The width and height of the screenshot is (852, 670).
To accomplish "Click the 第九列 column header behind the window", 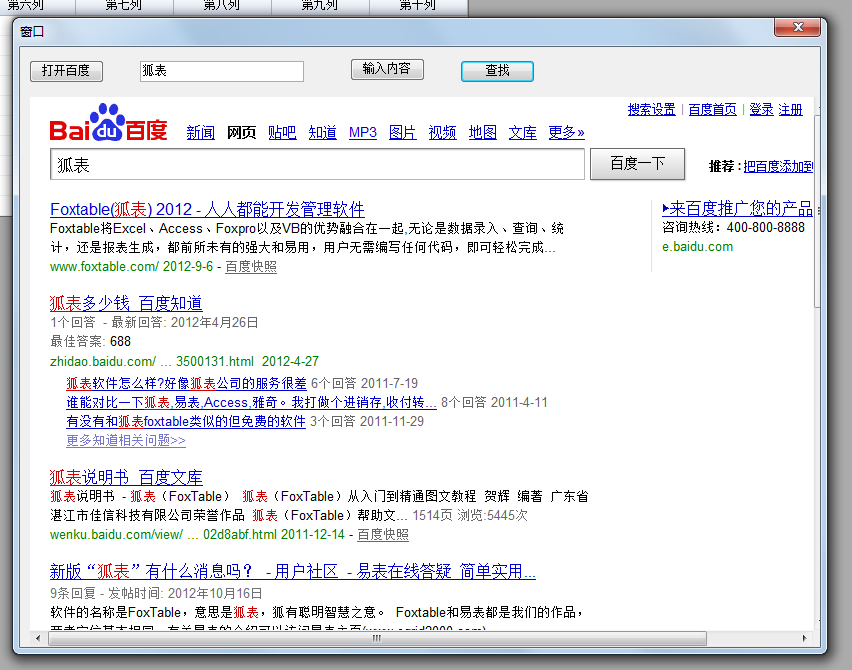I will pos(320,7).
